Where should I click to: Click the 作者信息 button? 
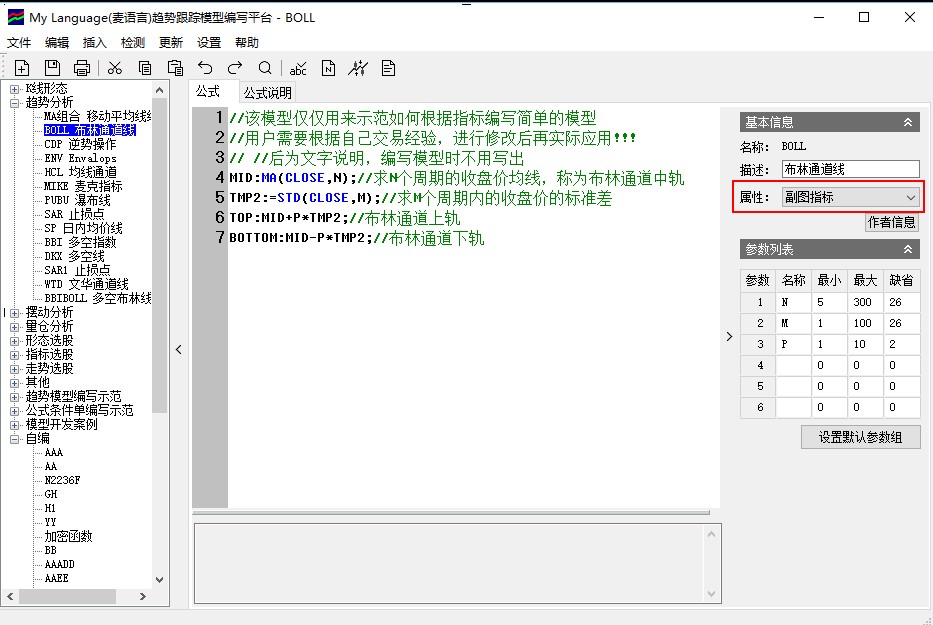[890, 222]
